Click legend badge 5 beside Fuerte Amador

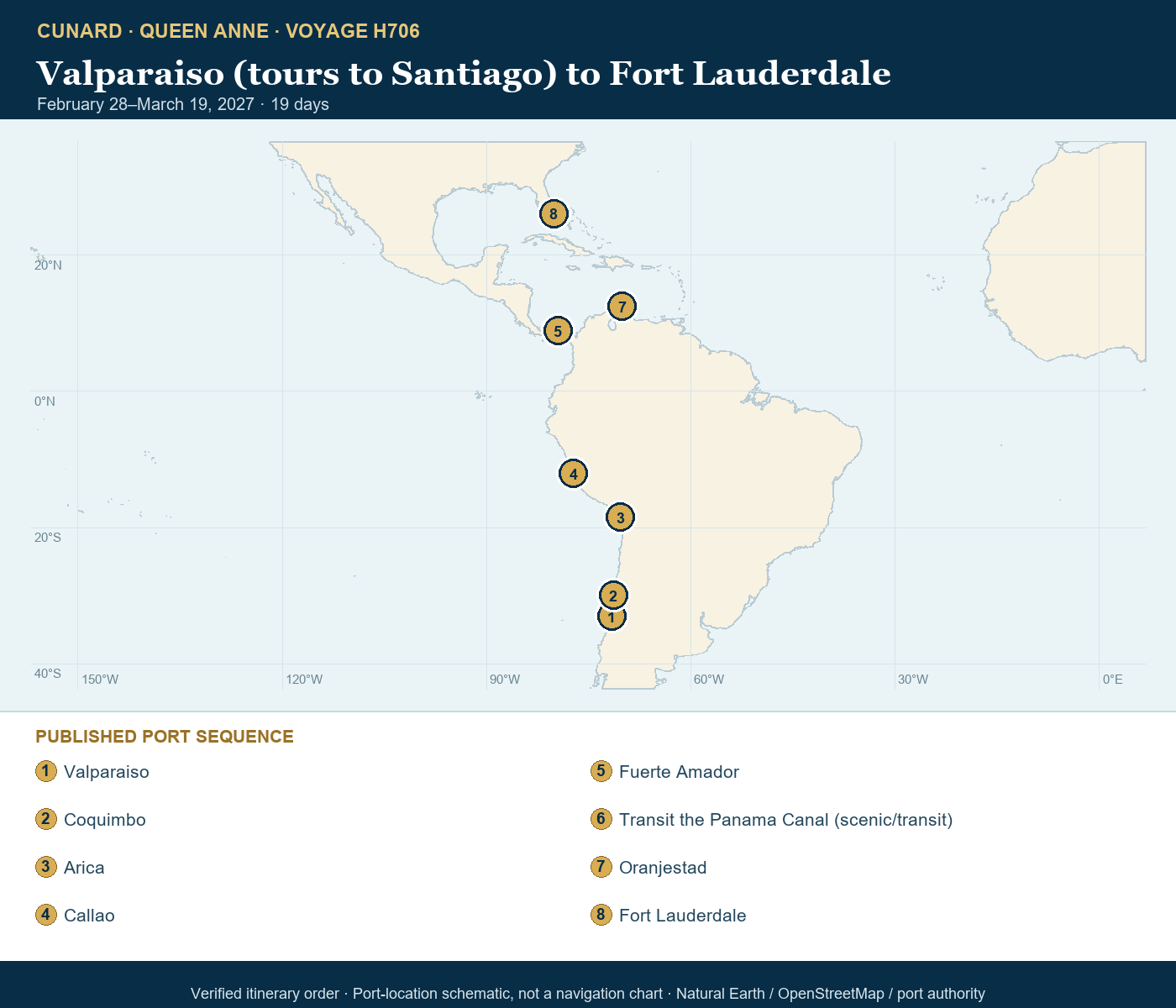coord(601,771)
